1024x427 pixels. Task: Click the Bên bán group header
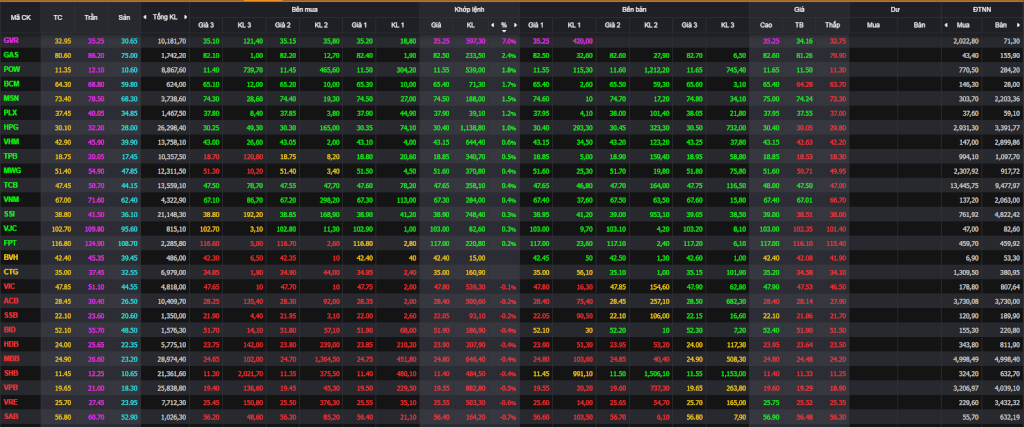point(634,10)
